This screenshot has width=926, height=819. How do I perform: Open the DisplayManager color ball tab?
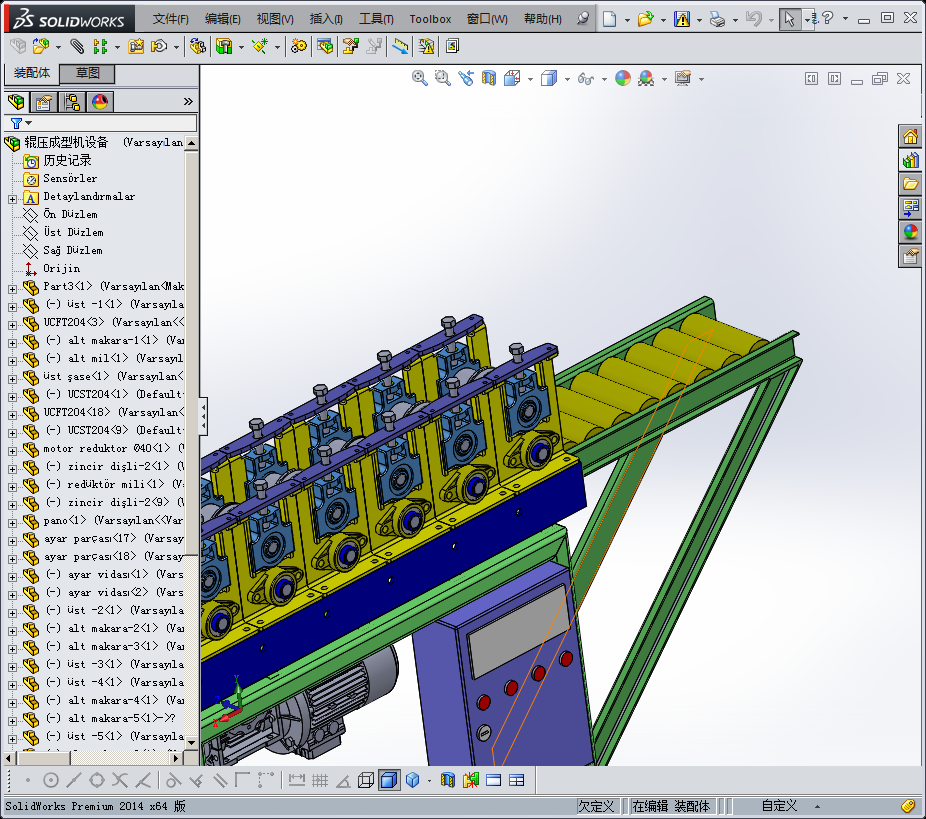pyautogui.click(x=100, y=102)
